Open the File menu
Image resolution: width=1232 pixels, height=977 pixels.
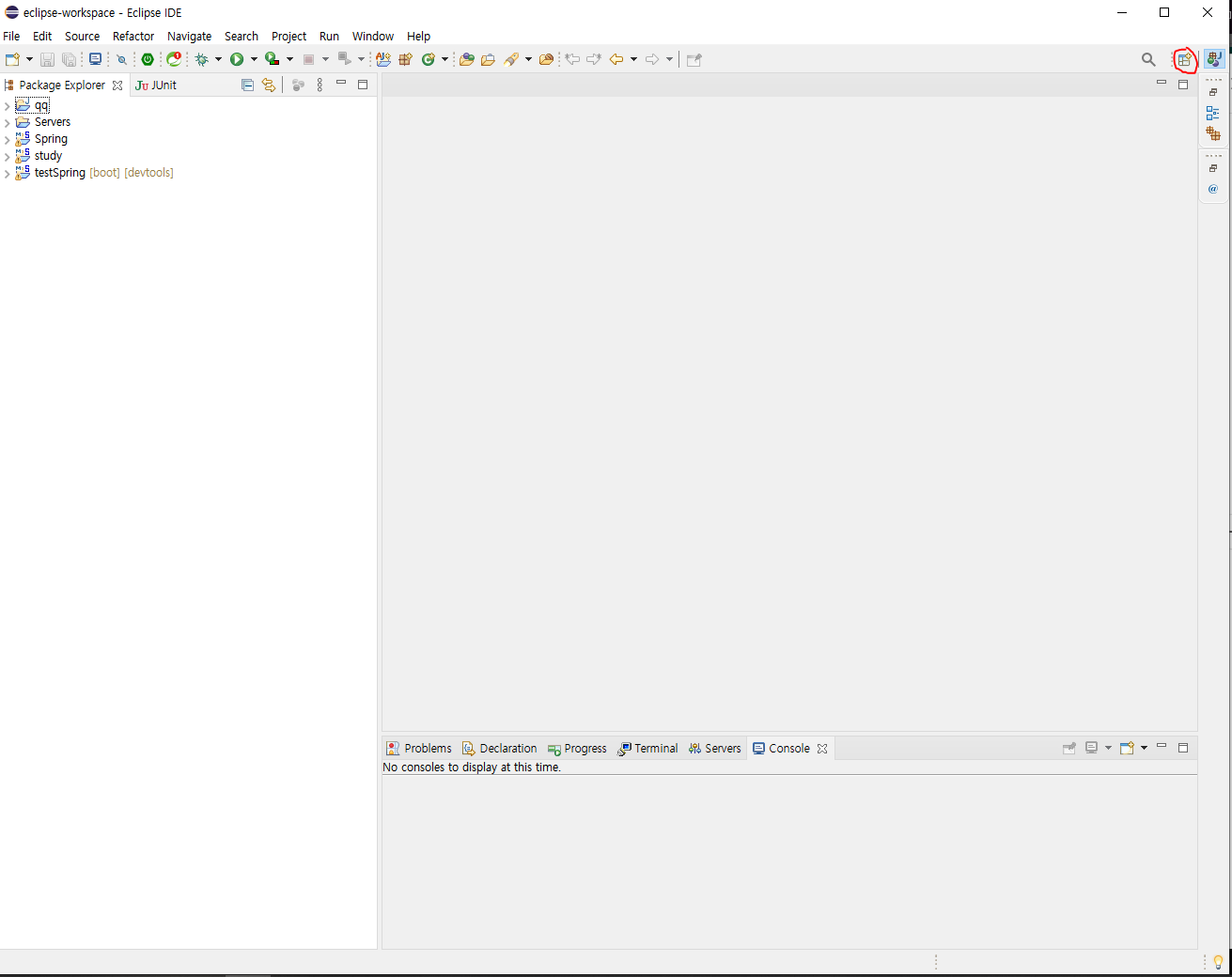click(x=11, y=36)
